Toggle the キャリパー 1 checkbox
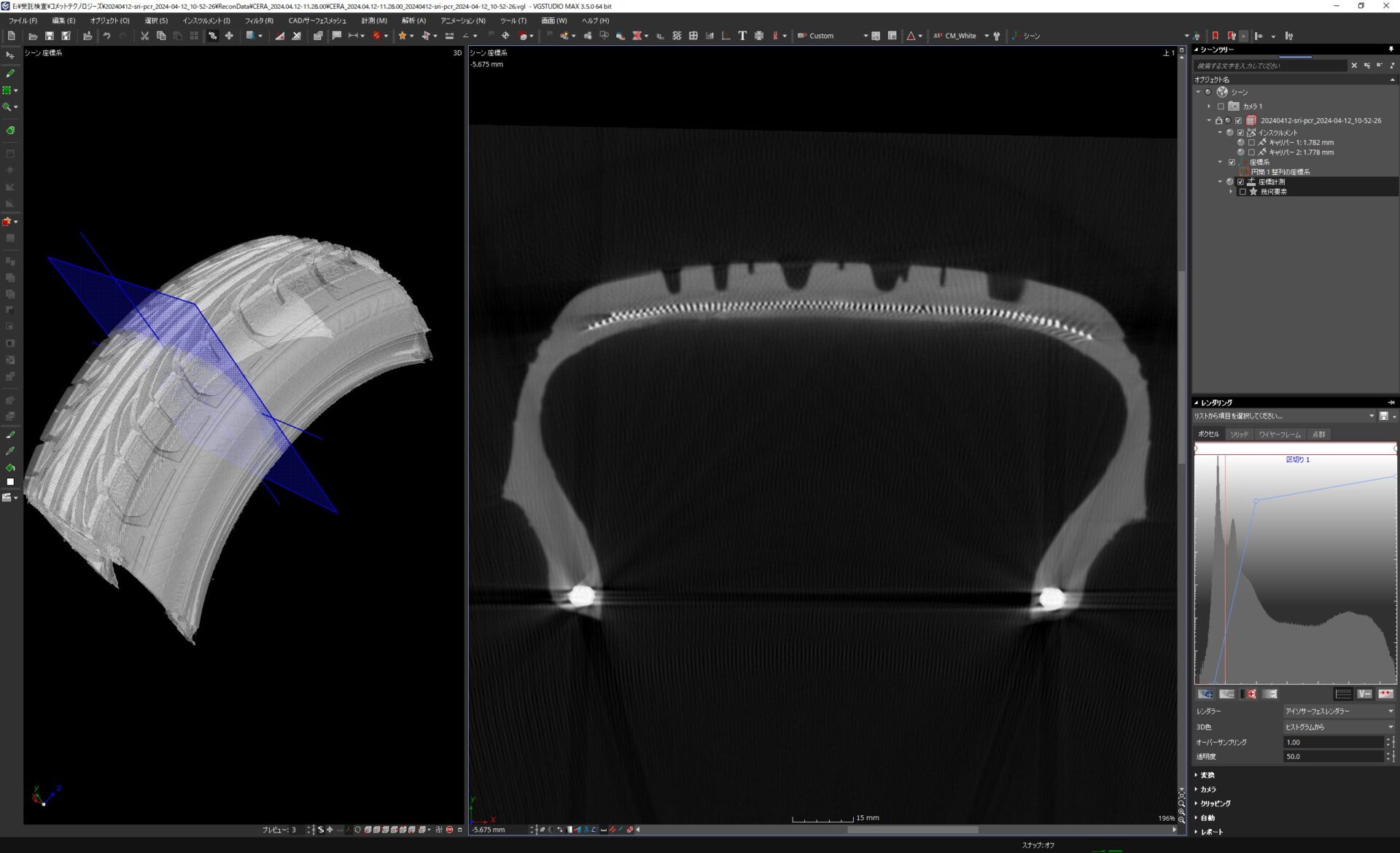 (x=1251, y=143)
